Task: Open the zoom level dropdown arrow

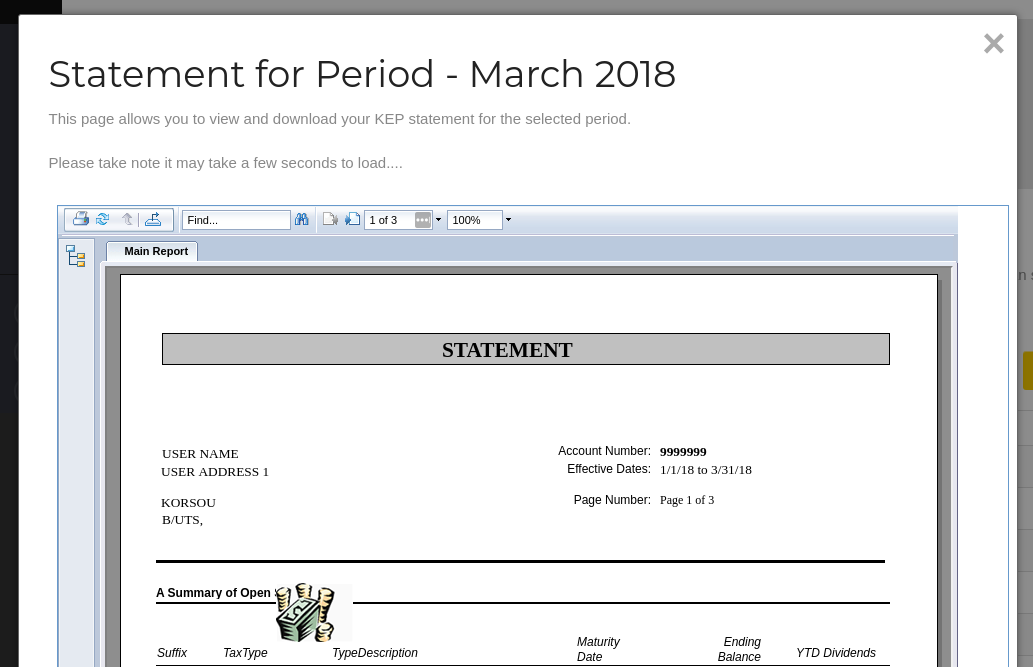Action: coord(508,220)
